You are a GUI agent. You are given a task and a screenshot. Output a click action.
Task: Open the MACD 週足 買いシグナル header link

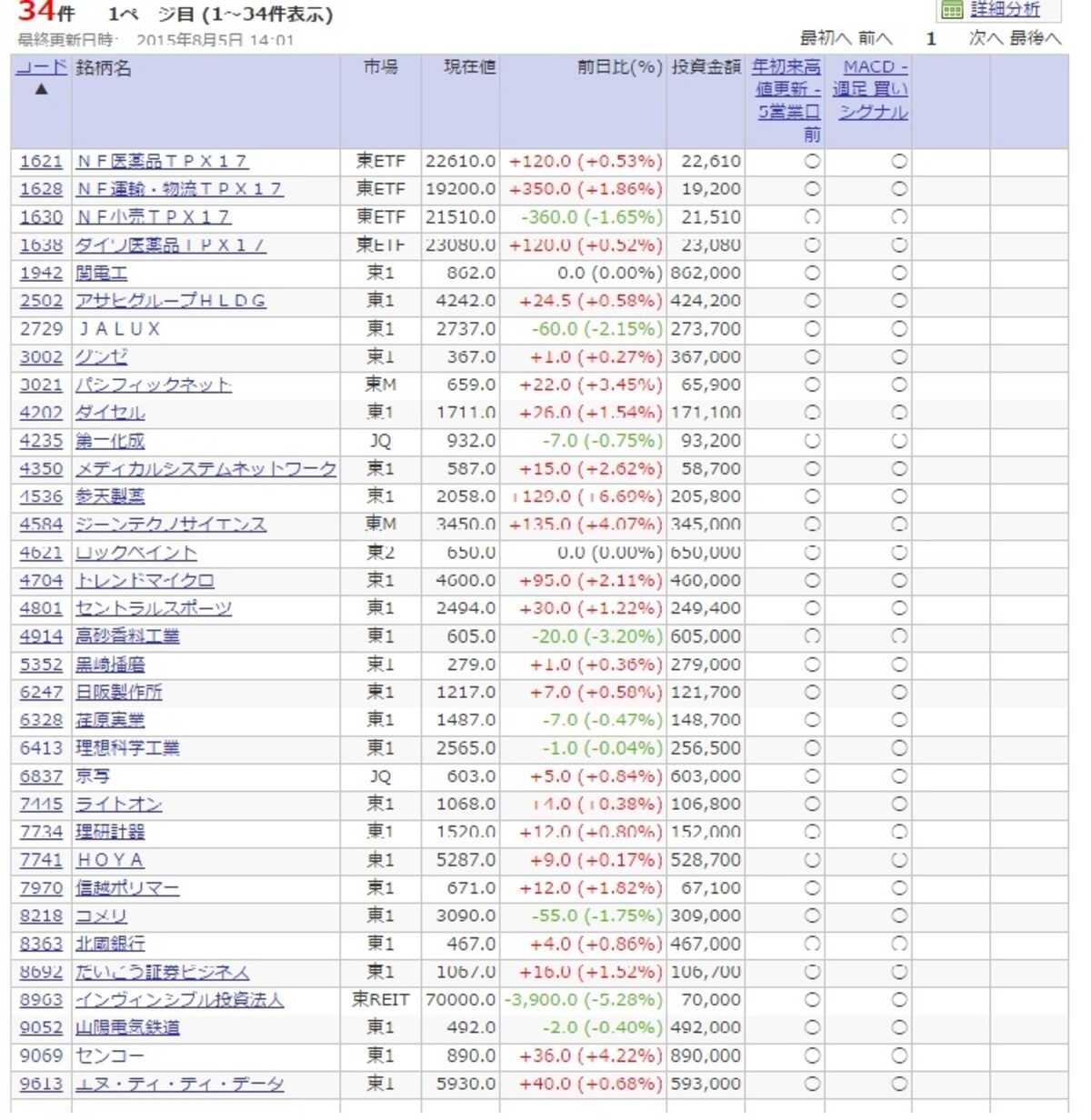(873, 89)
